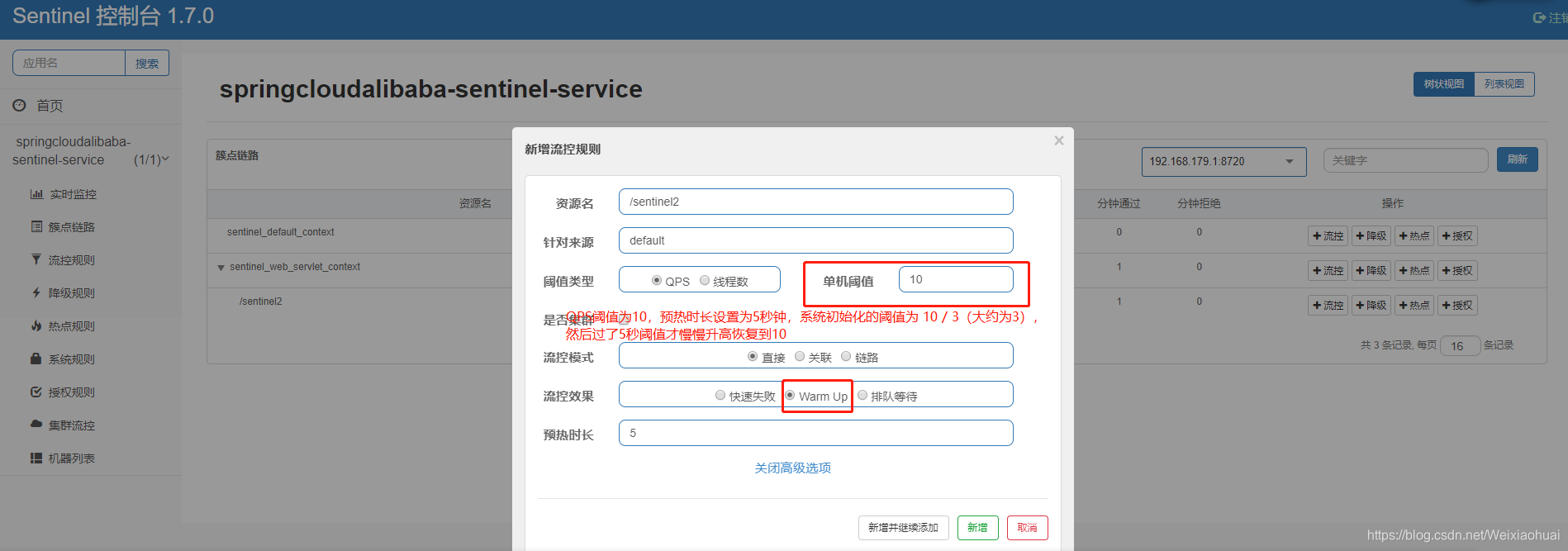The height and width of the screenshot is (551, 1568).
Task: Focus the 应用名 search field
Action: (x=69, y=63)
